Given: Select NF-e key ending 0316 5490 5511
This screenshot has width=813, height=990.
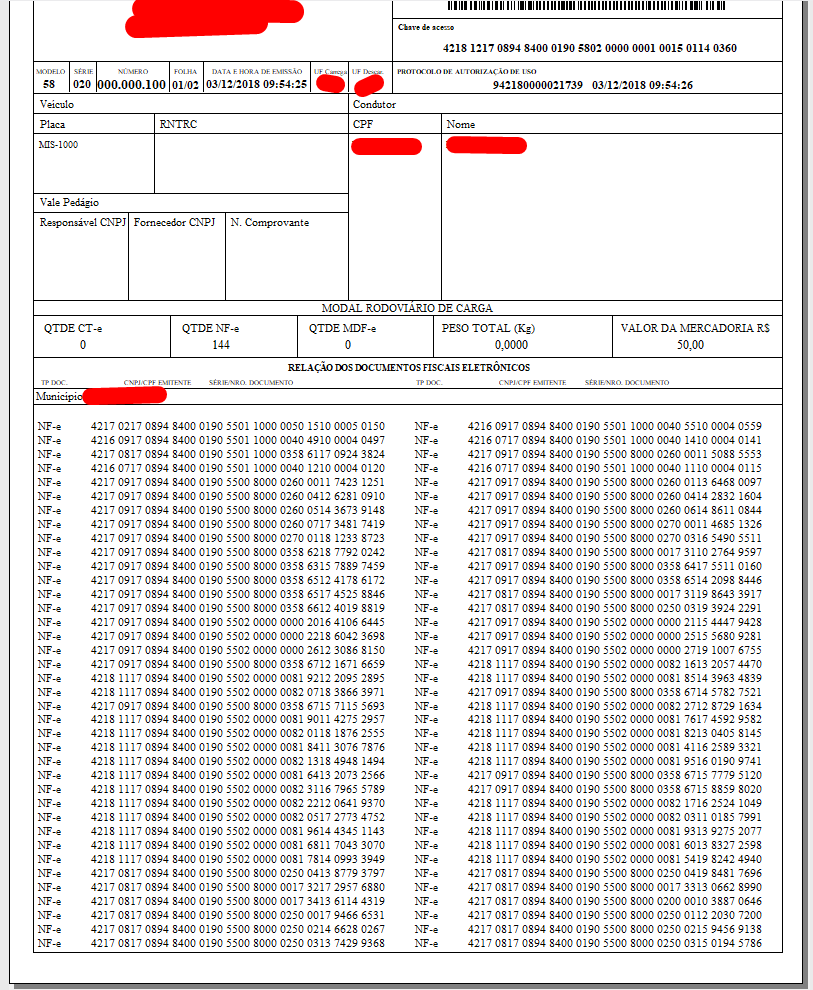Looking at the screenshot, I should point(614,539).
